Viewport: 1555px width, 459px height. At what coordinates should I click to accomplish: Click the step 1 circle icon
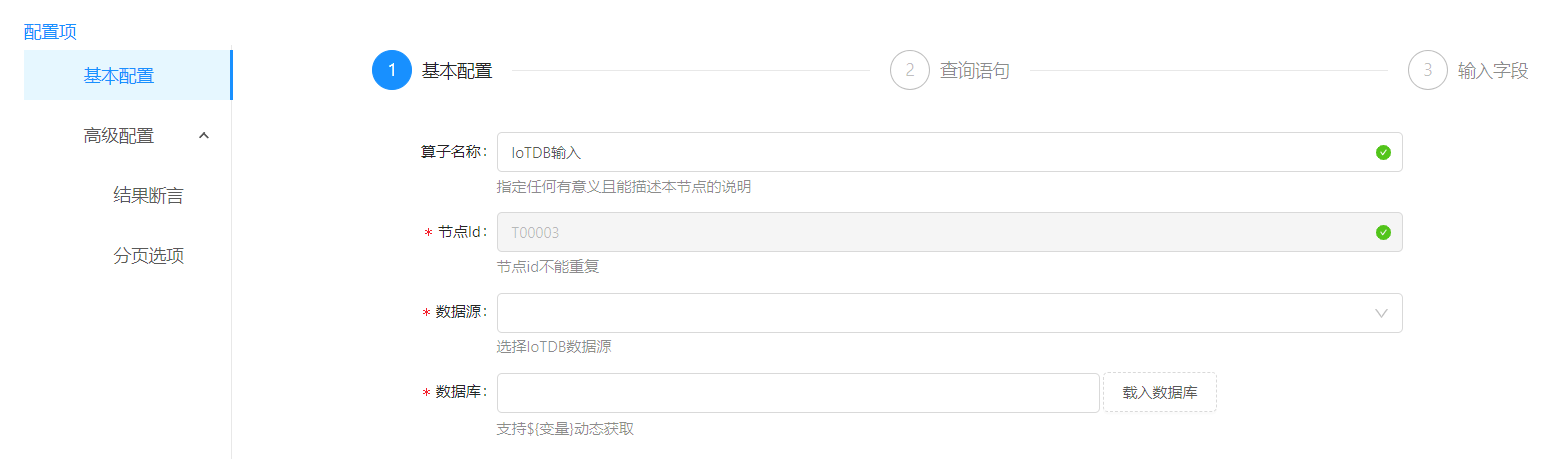click(392, 71)
